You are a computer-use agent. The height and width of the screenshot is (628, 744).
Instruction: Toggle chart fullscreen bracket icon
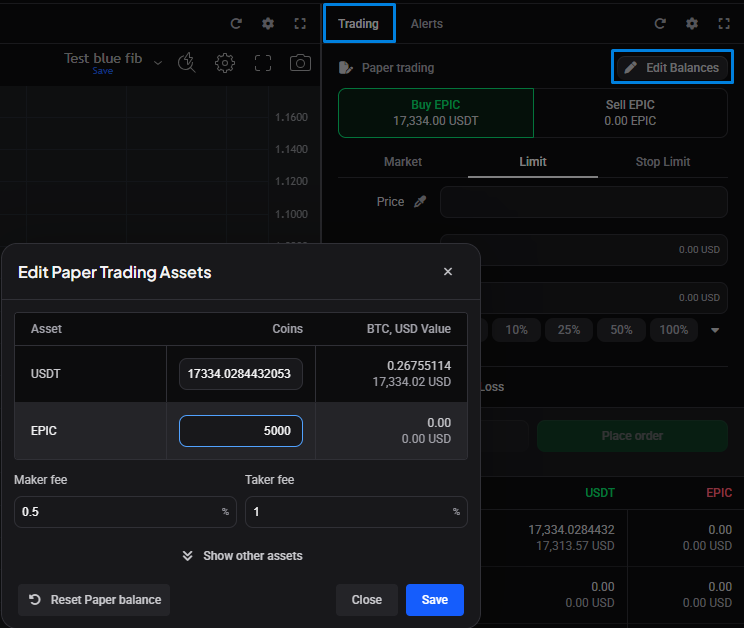pyautogui.click(x=263, y=63)
